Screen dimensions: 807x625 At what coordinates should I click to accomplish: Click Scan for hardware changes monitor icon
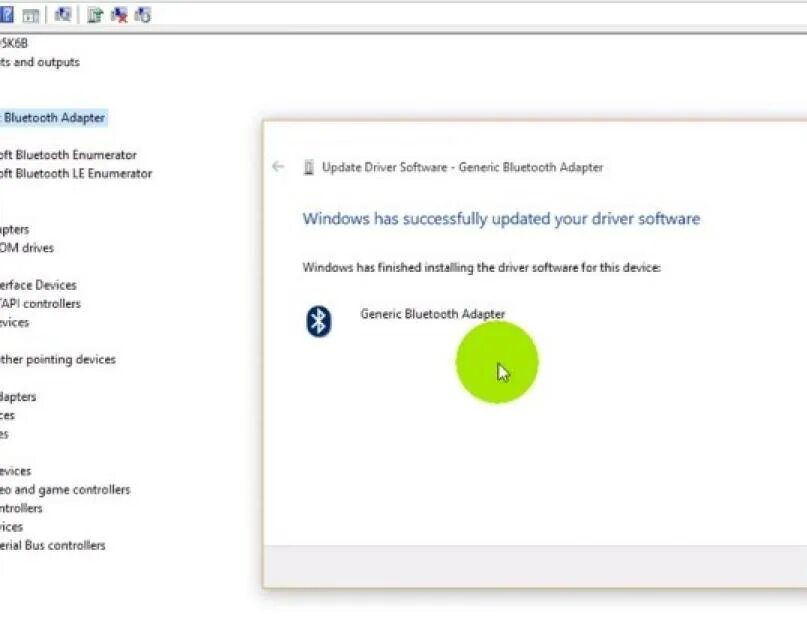pos(63,14)
